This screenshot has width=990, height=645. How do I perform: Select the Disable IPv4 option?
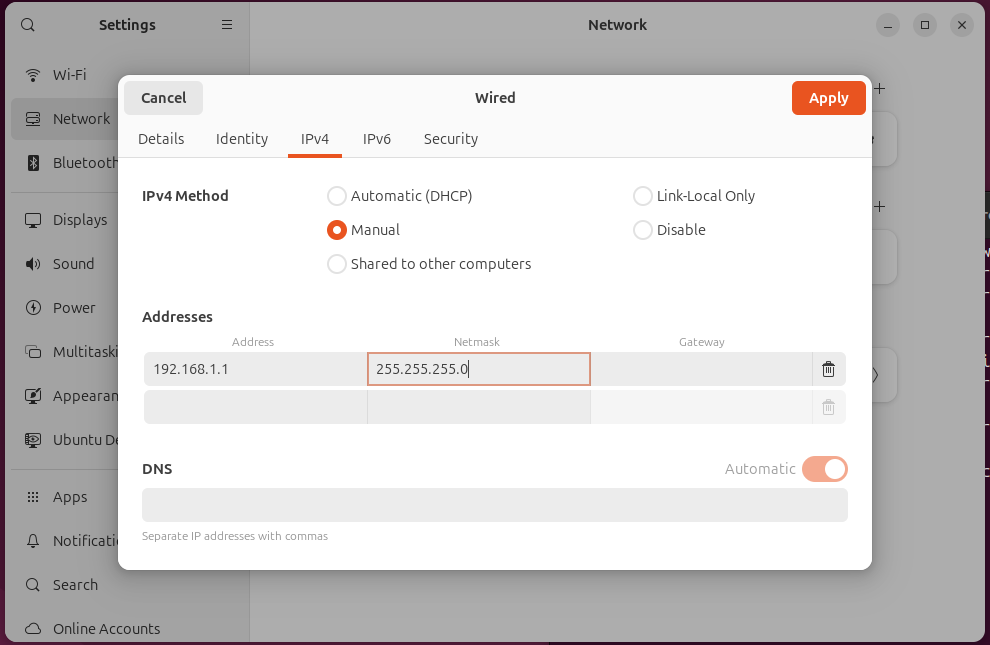pyautogui.click(x=643, y=230)
